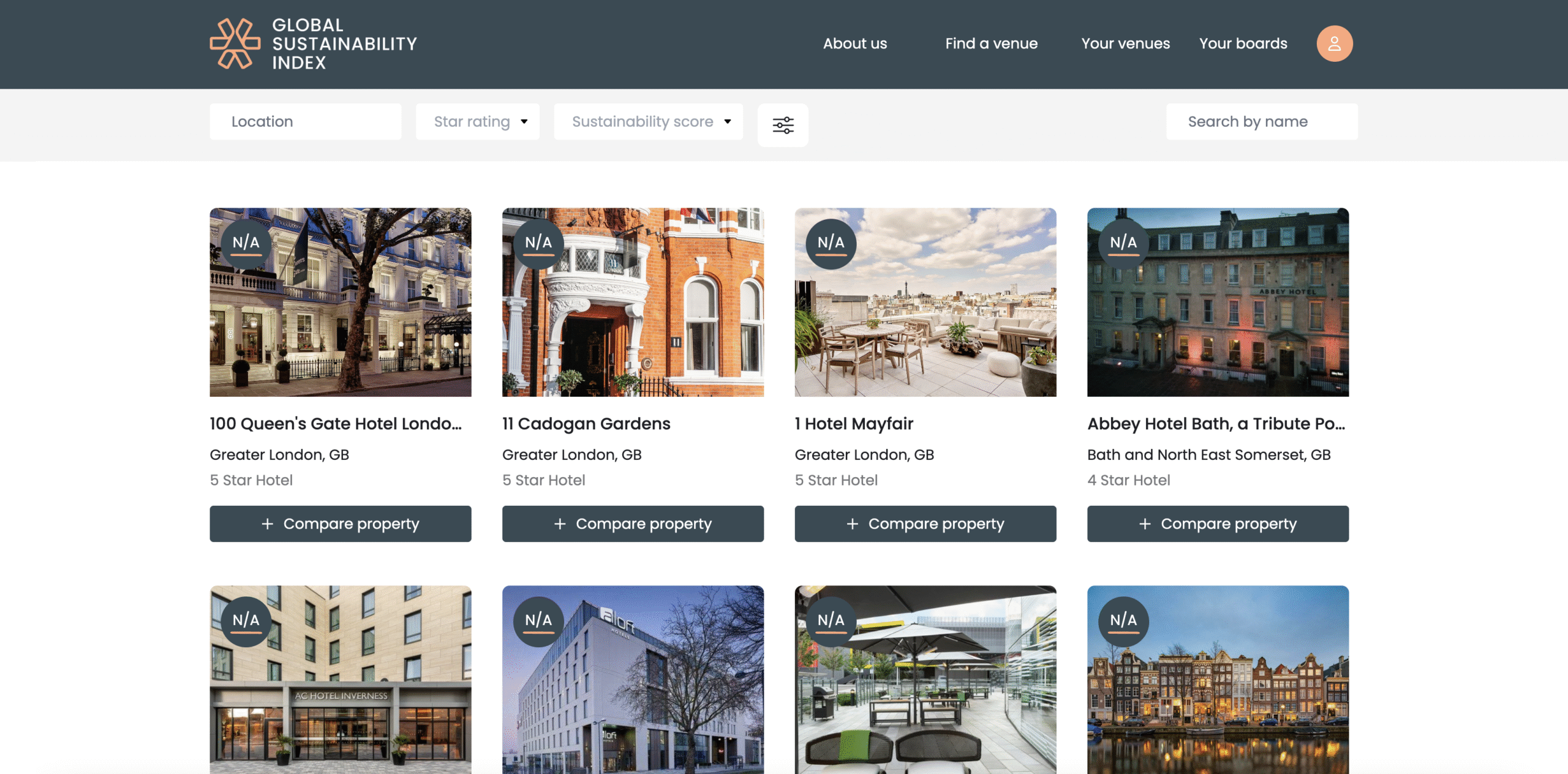The width and height of the screenshot is (1568, 774).
Task: Expand the Star rating dropdown
Action: tap(477, 122)
